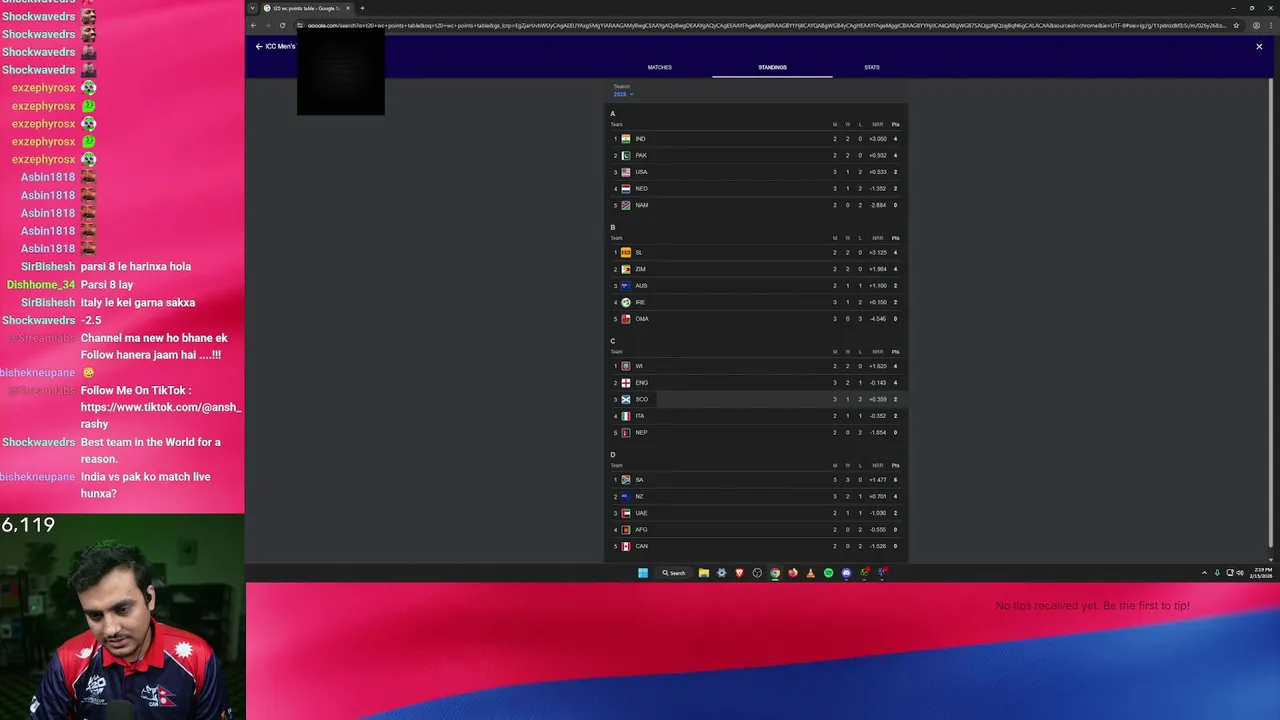The width and height of the screenshot is (1280, 720).
Task: Click the UAE flag icon
Action: [x=626, y=513]
